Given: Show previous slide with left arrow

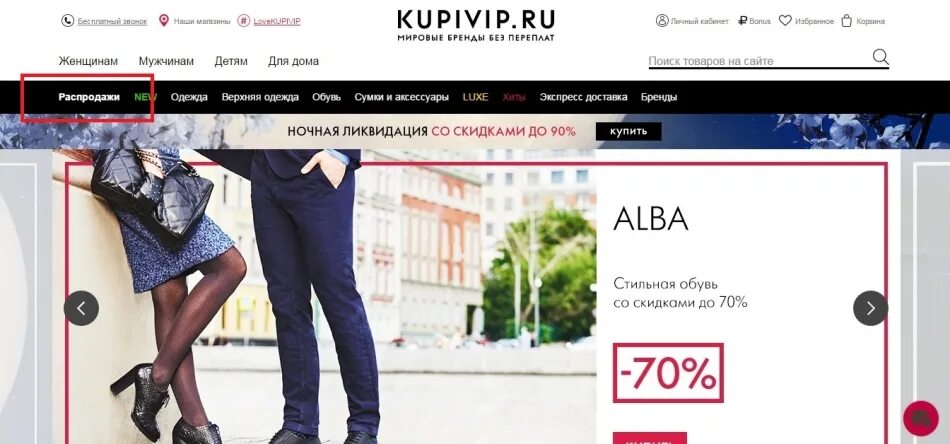Looking at the screenshot, I should pos(81,308).
